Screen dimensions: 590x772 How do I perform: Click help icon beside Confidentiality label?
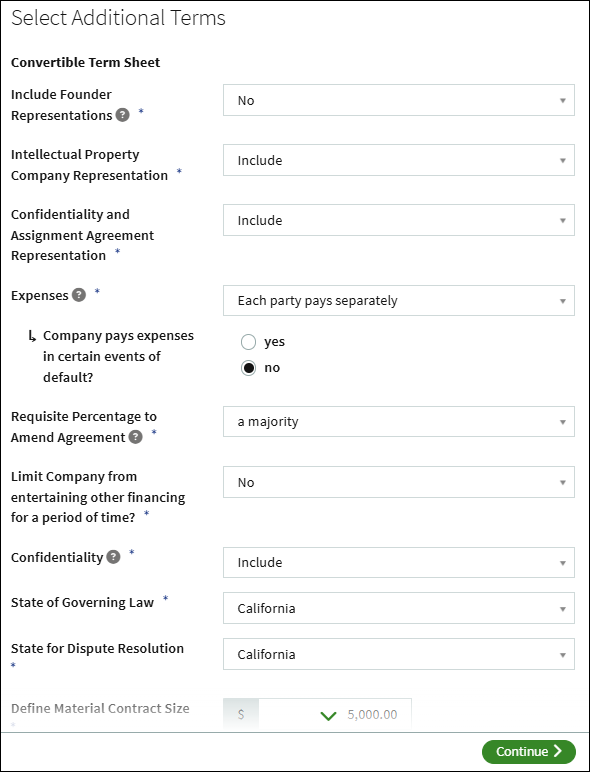[x=113, y=557]
